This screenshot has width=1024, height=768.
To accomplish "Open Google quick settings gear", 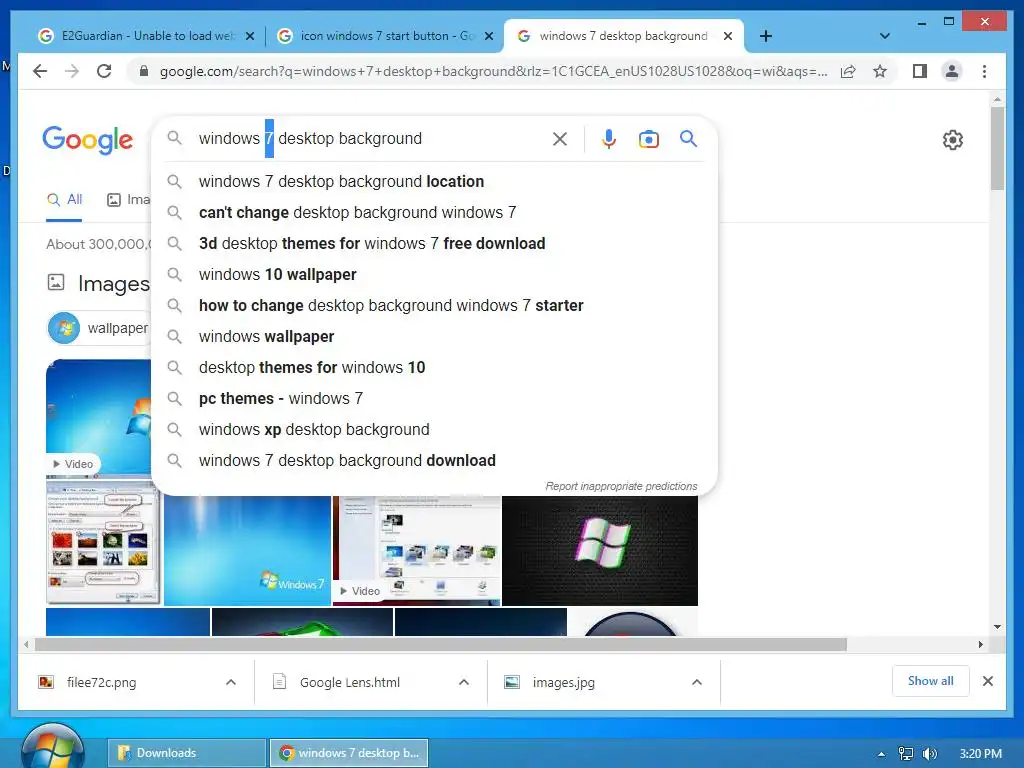I will click(x=953, y=140).
